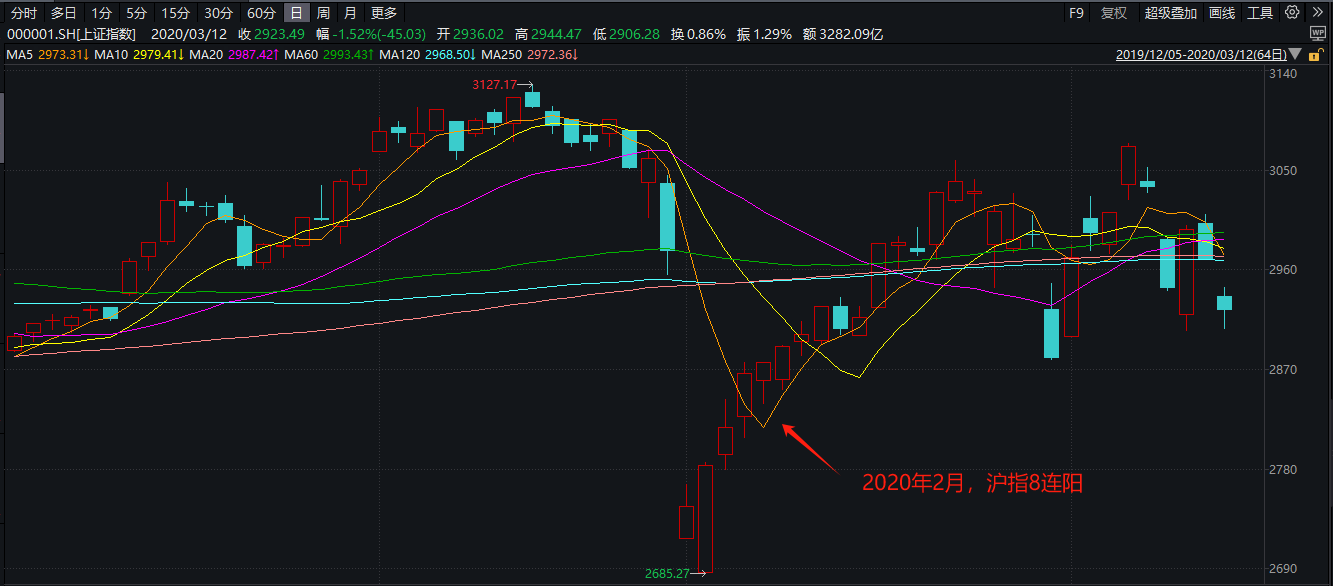This screenshot has height=586, width=1333.
Task: Select the 1分 period tab
Action: tap(101, 13)
